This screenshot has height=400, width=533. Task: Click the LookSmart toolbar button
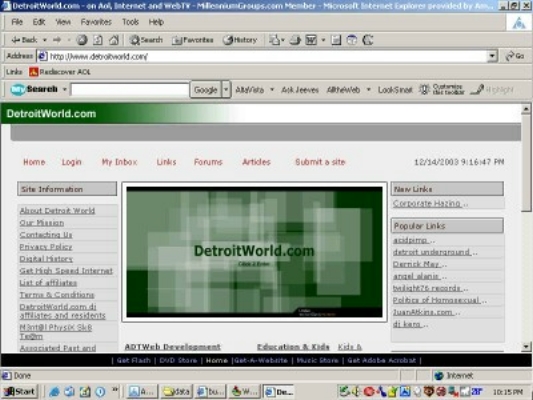(x=395, y=90)
